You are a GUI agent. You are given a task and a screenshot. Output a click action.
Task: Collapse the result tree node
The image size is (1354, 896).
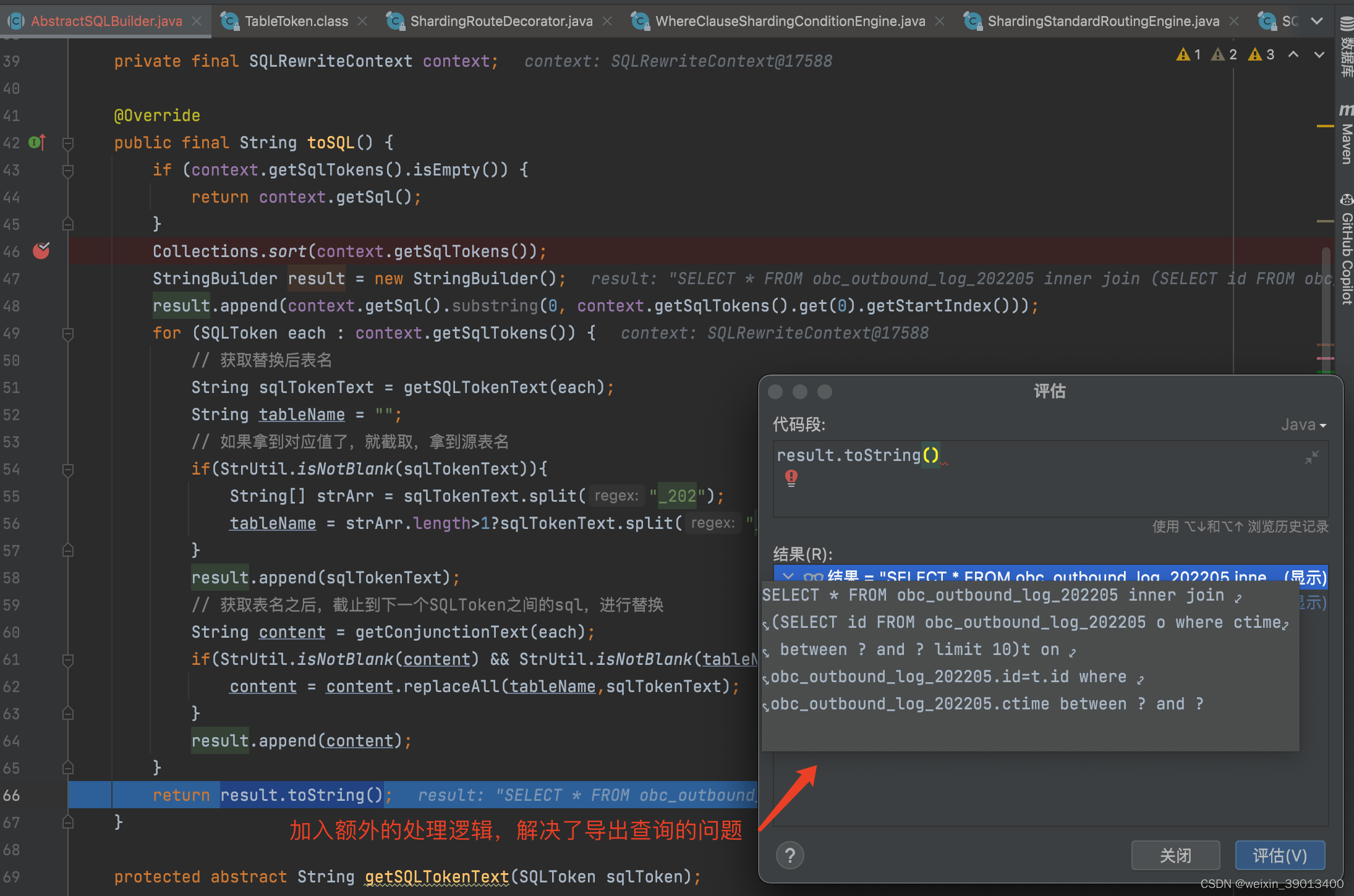click(x=788, y=577)
